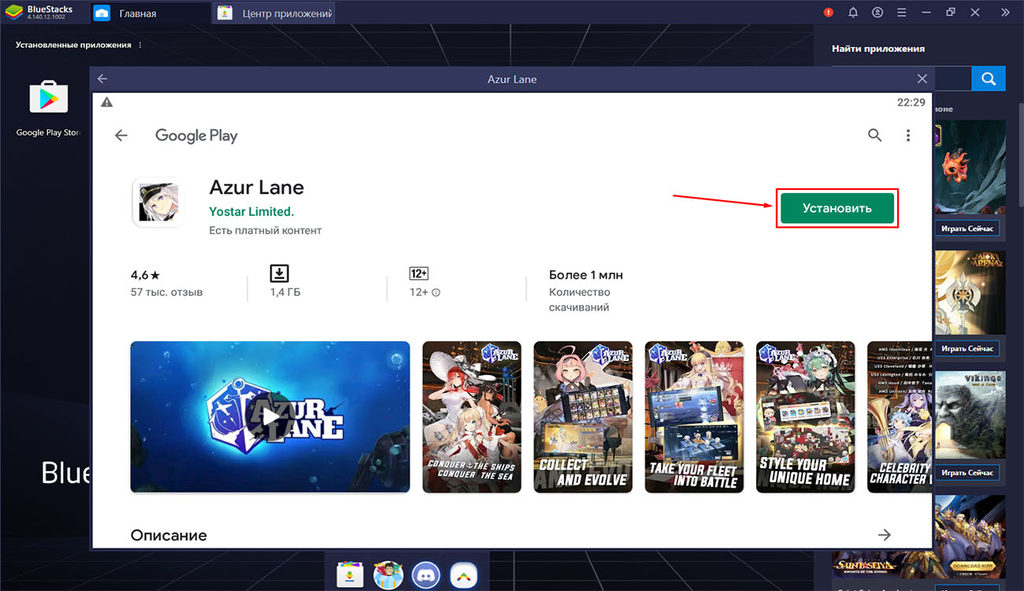Screen dimensions: 1024x591
Task: Expand sidebar double-chevron icon
Action: coord(1005,12)
